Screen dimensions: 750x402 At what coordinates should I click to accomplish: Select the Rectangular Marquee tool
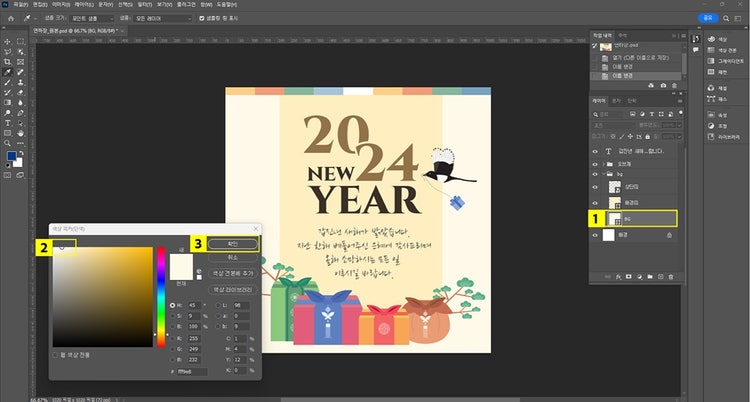pos(21,42)
